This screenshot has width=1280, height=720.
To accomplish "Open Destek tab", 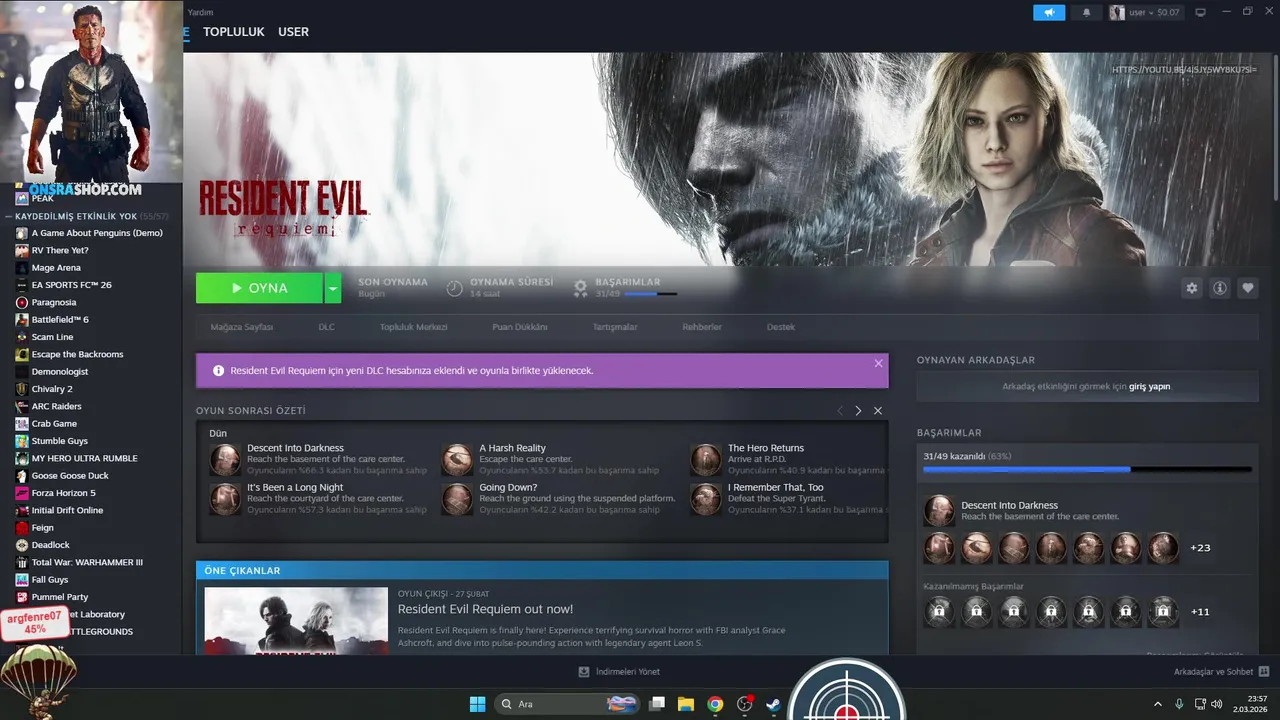I will coord(781,327).
